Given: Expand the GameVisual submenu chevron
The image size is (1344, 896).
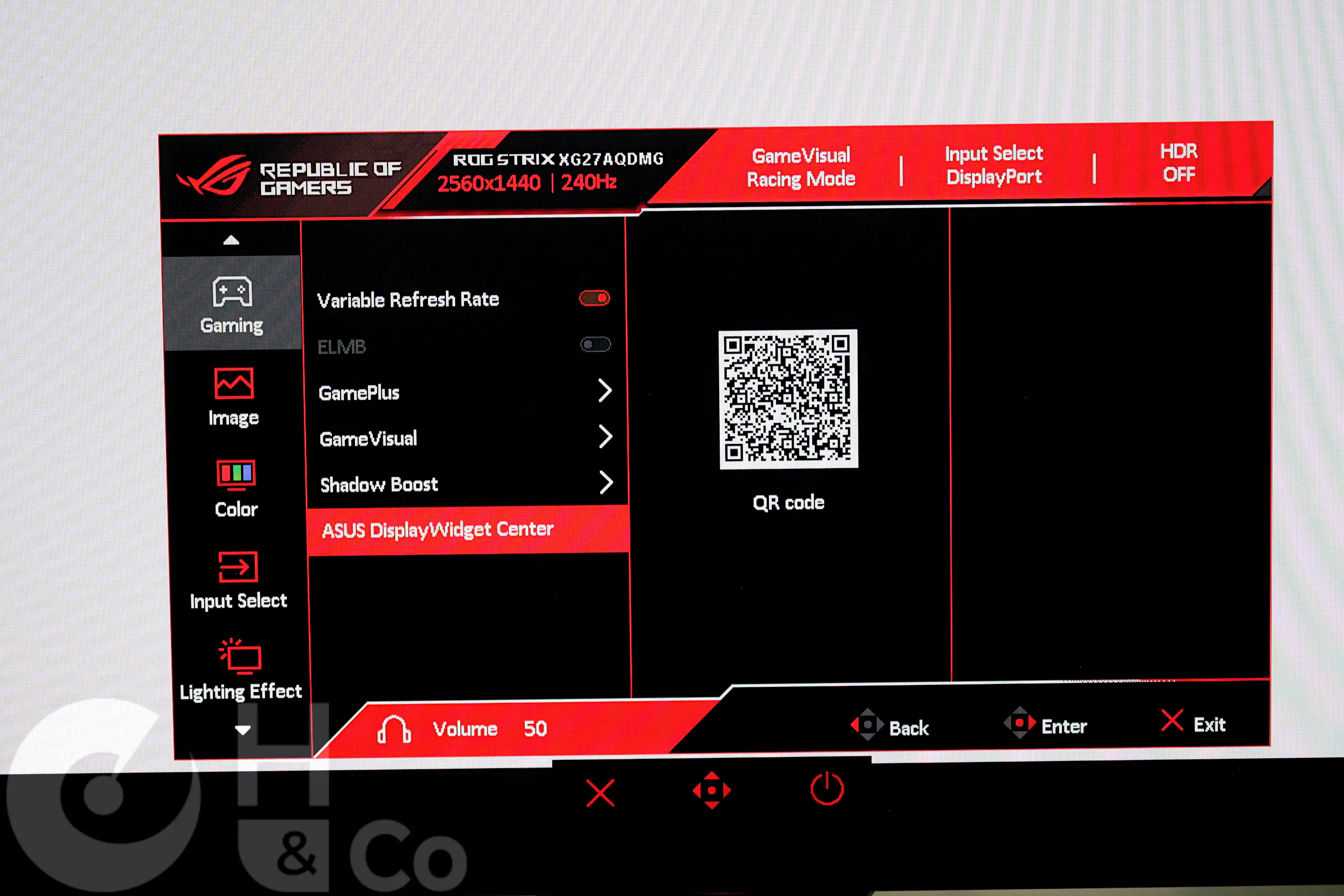Looking at the screenshot, I should [x=606, y=437].
